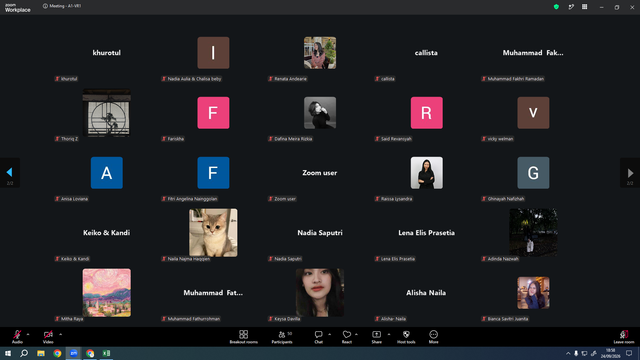Image resolution: width=640 pixels, height=360 pixels.
Task: Open Host tools shield
Action: click(x=406, y=337)
